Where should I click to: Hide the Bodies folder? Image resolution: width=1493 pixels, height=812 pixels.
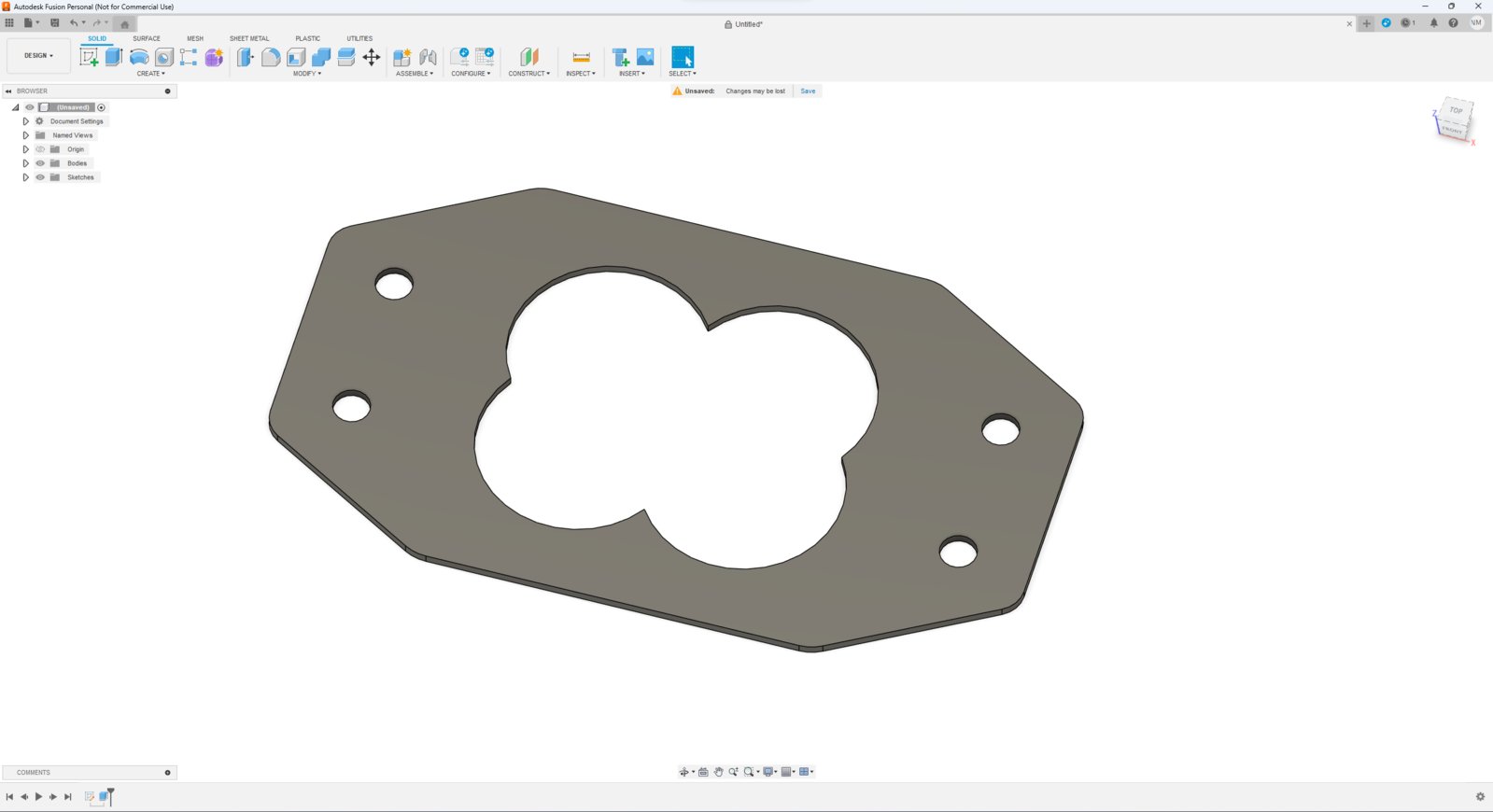40,163
